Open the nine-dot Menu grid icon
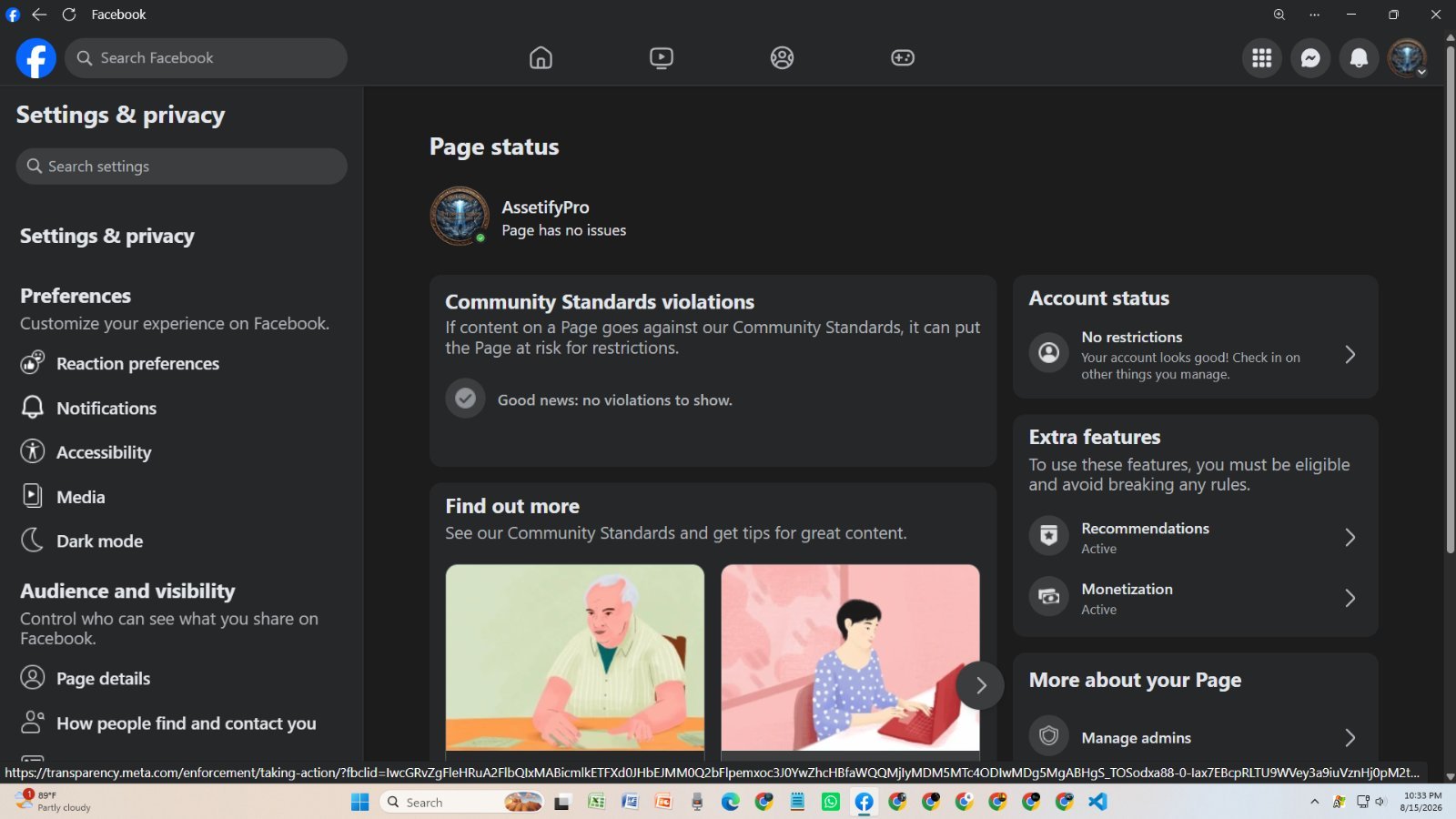 pyautogui.click(x=1261, y=58)
